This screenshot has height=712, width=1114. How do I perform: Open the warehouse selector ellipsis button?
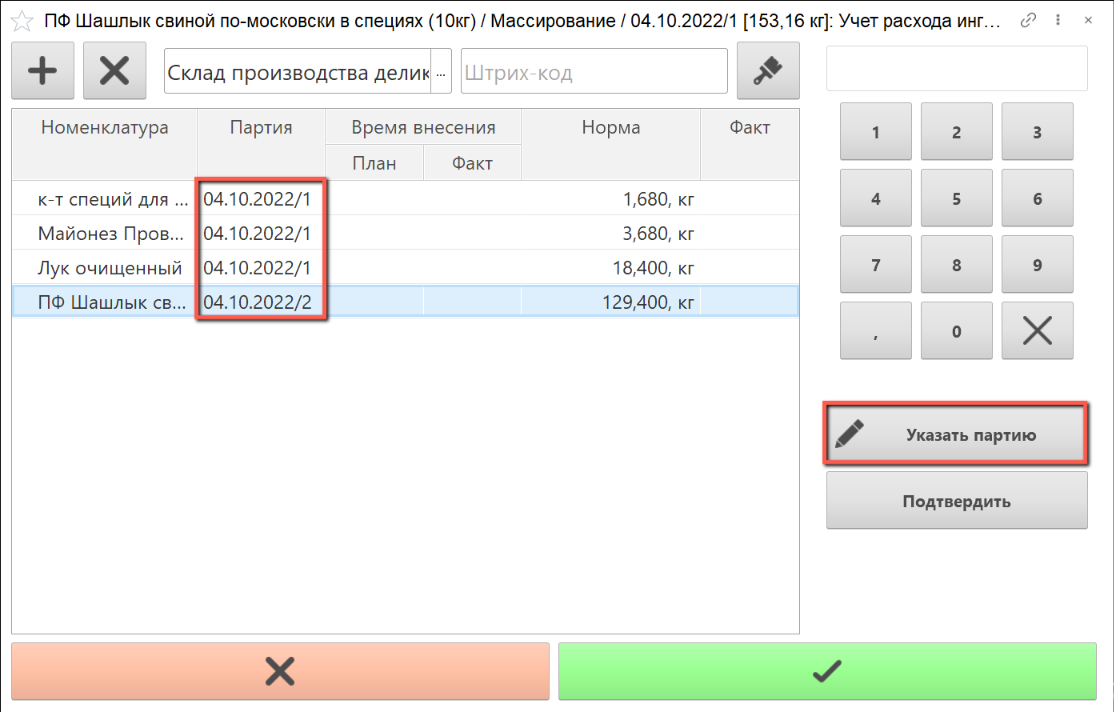point(441,72)
